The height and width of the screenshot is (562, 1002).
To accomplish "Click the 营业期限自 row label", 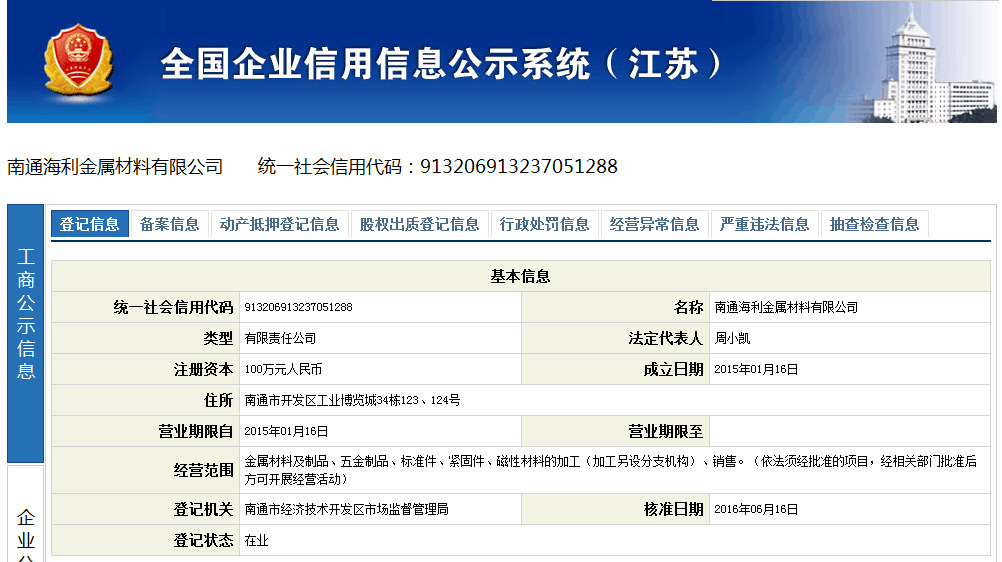I will tap(196, 432).
